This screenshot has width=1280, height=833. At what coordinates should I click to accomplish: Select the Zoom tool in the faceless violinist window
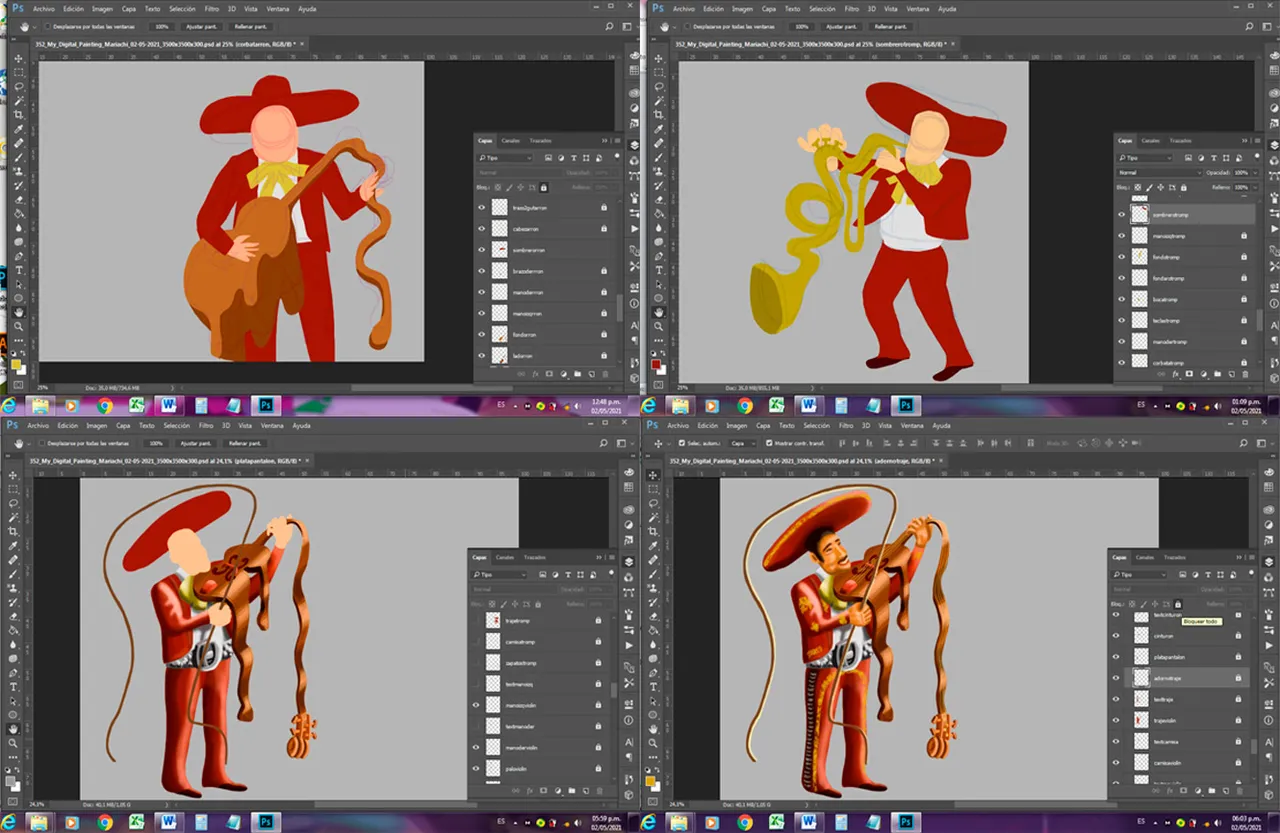coord(14,742)
